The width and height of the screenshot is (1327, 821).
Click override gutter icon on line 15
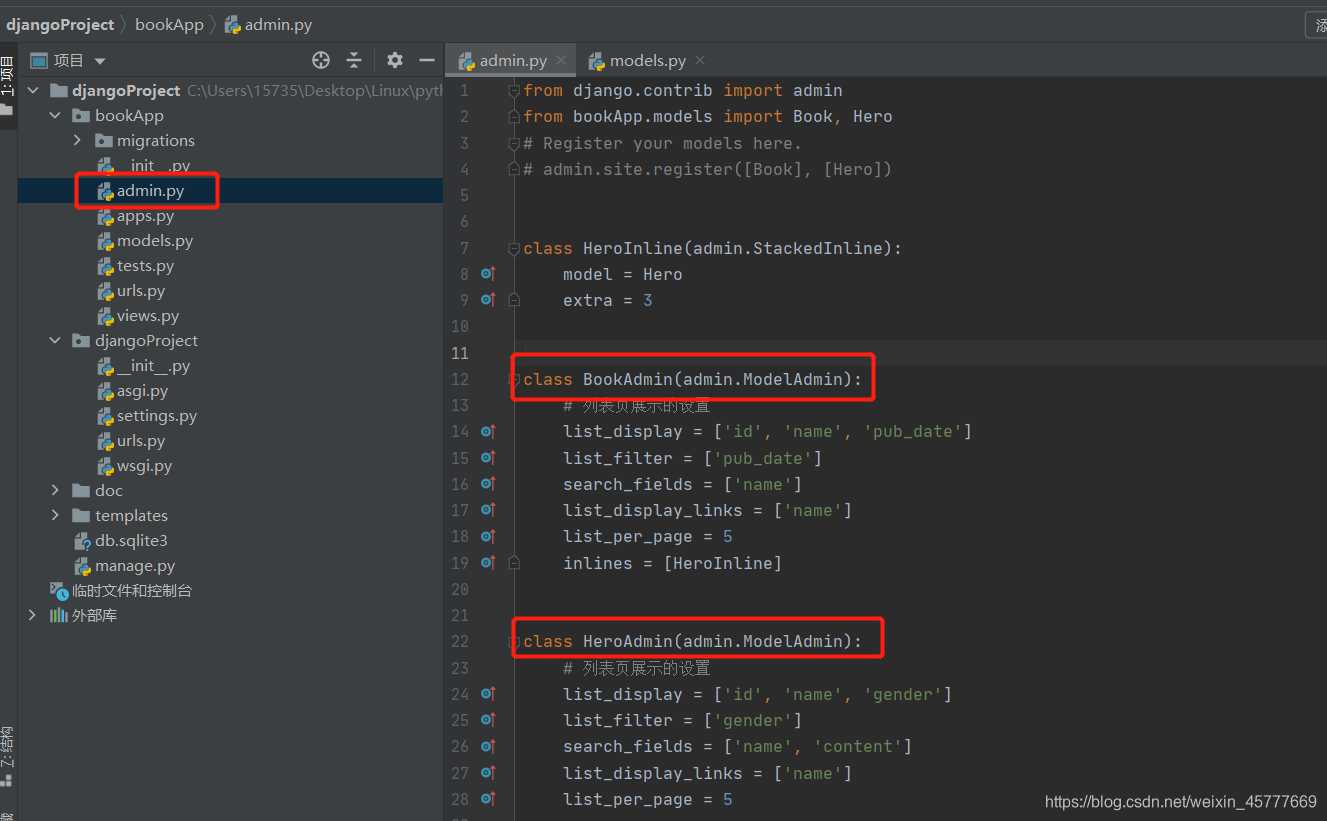point(488,457)
